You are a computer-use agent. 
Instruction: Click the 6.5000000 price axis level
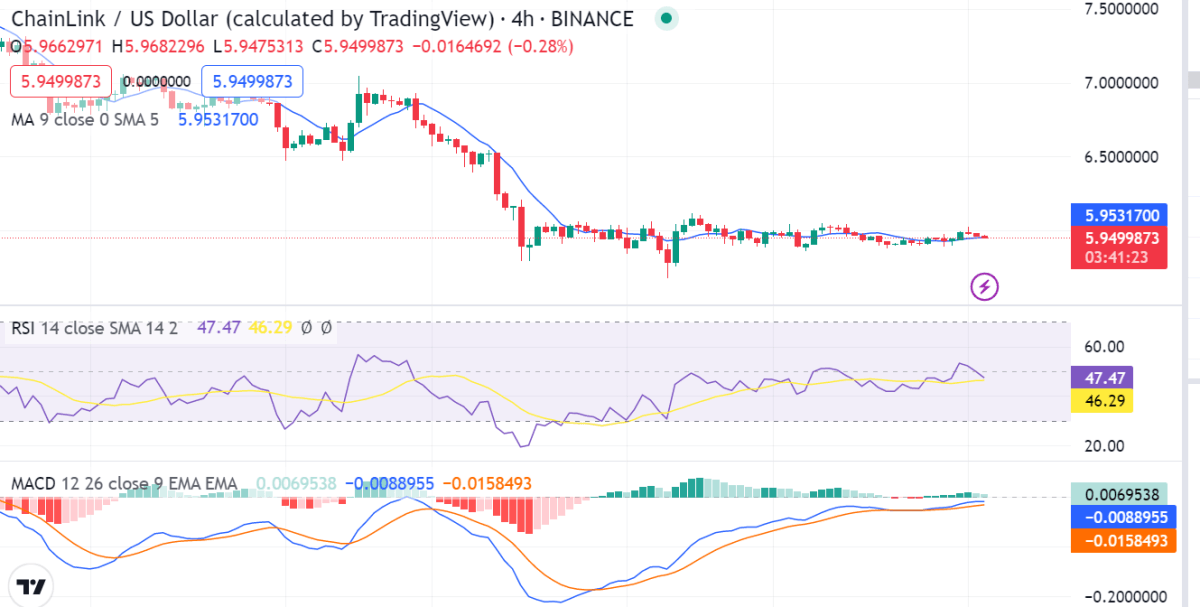coord(1121,157)
